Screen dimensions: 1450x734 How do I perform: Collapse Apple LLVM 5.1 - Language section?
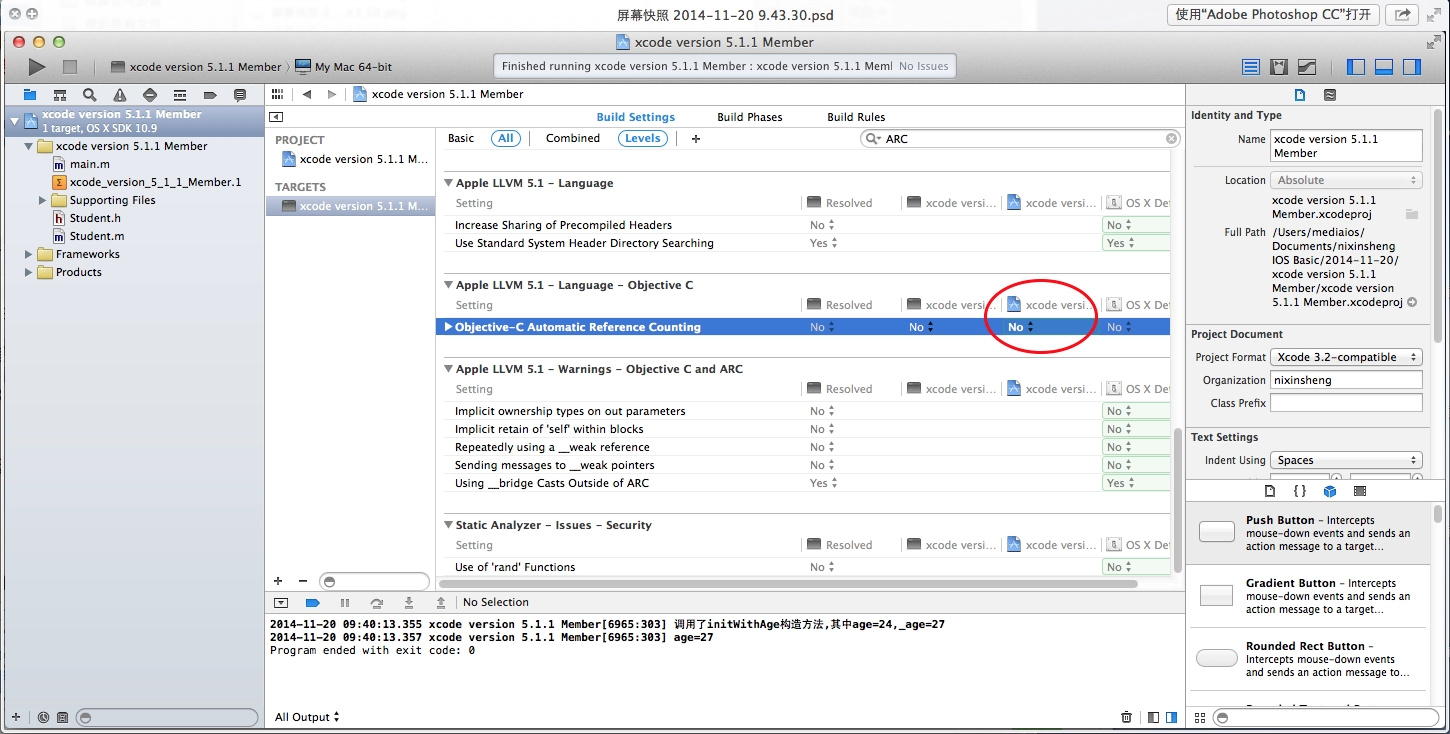click(x=449, y=184)
